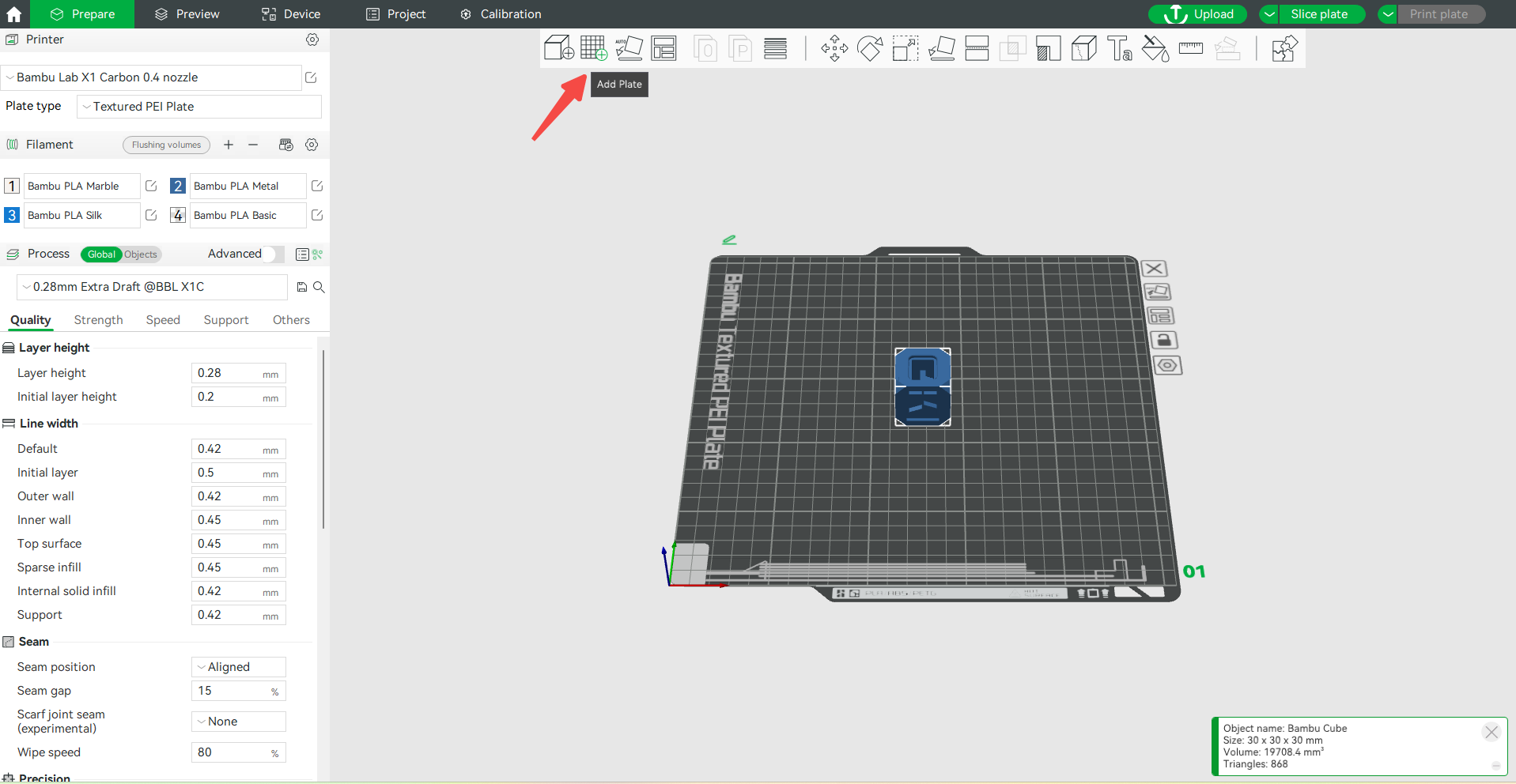Switch to the Device tab
This screenshot has width=1516, height=784.
(291, 14)
